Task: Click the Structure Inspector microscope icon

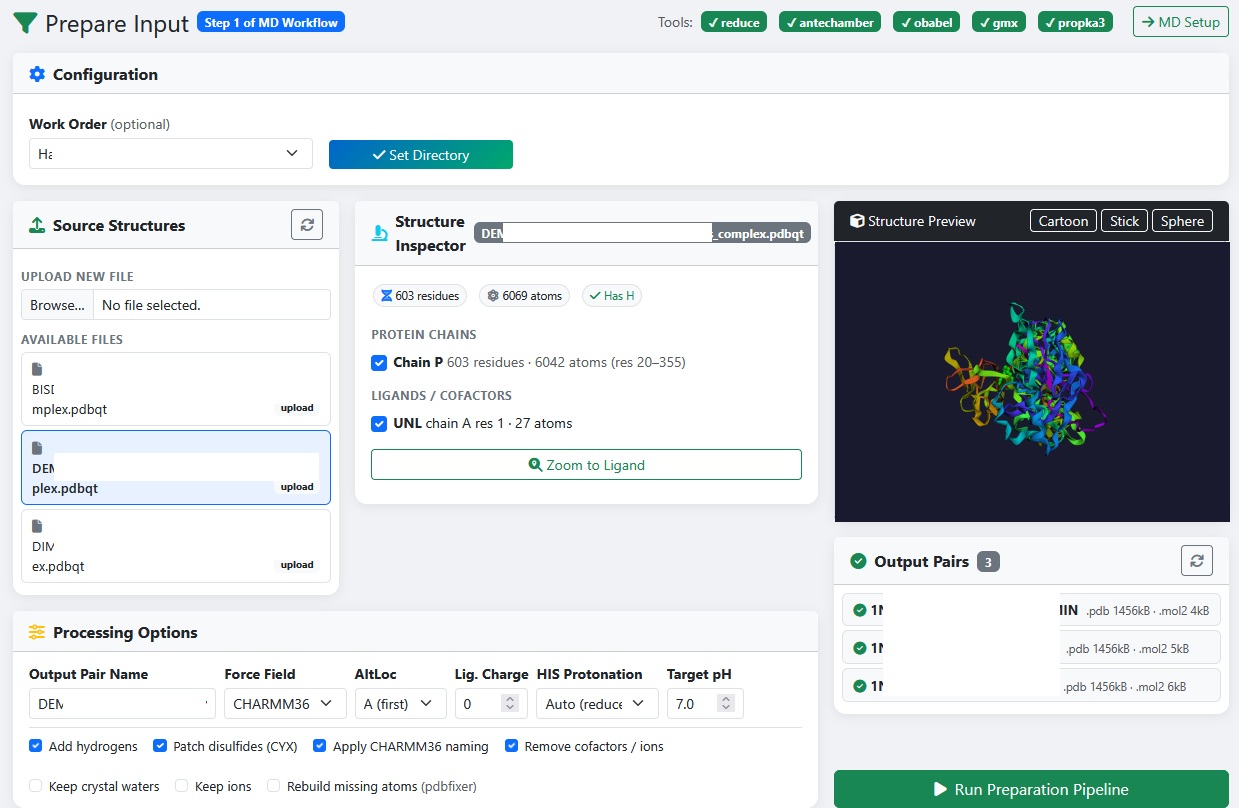Action: [380, 233]
